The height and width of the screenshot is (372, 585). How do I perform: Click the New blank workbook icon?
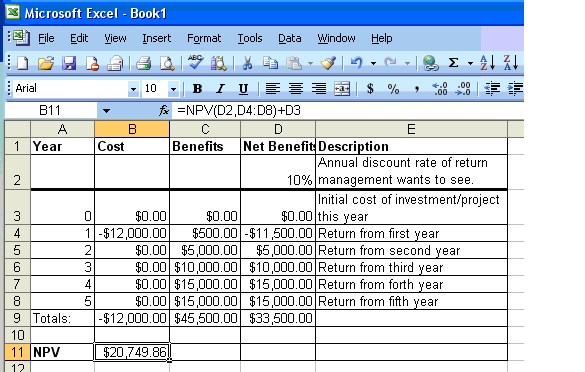[x=22, y=63]
